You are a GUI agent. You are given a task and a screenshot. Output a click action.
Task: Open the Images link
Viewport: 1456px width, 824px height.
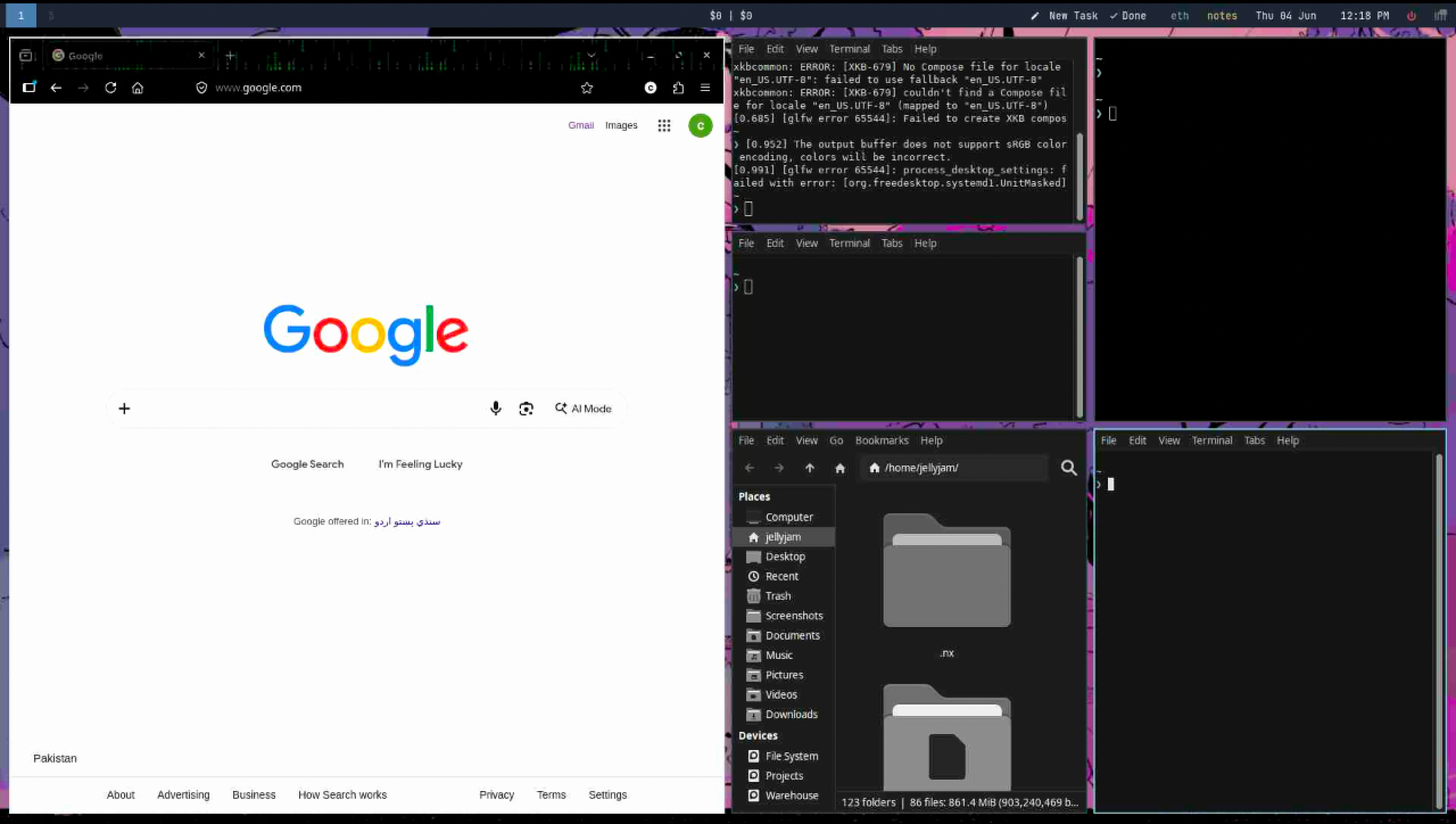(621, 125)
